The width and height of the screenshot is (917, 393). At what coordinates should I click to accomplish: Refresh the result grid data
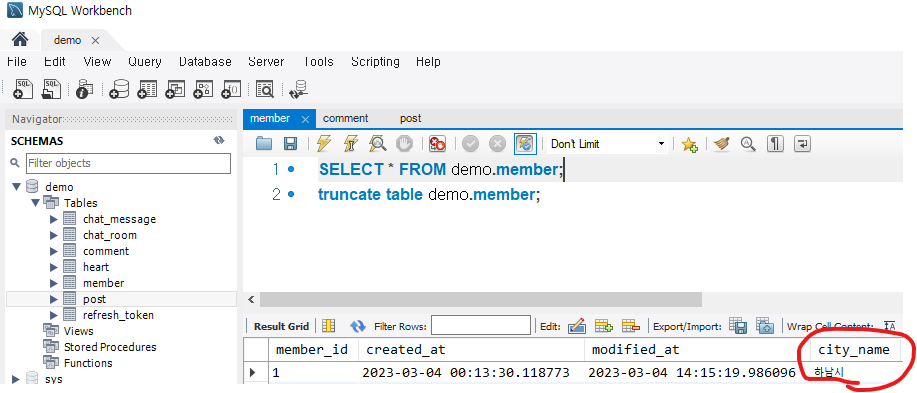[357, 326]
